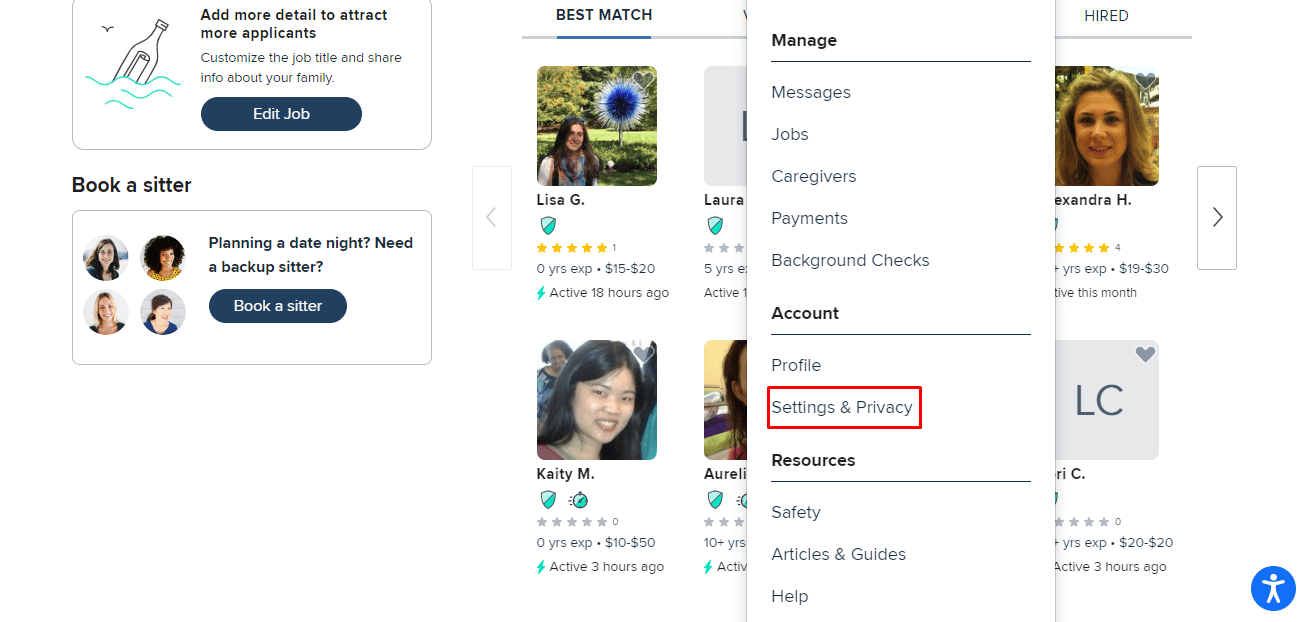Open the LC initials avatar

1107,400
